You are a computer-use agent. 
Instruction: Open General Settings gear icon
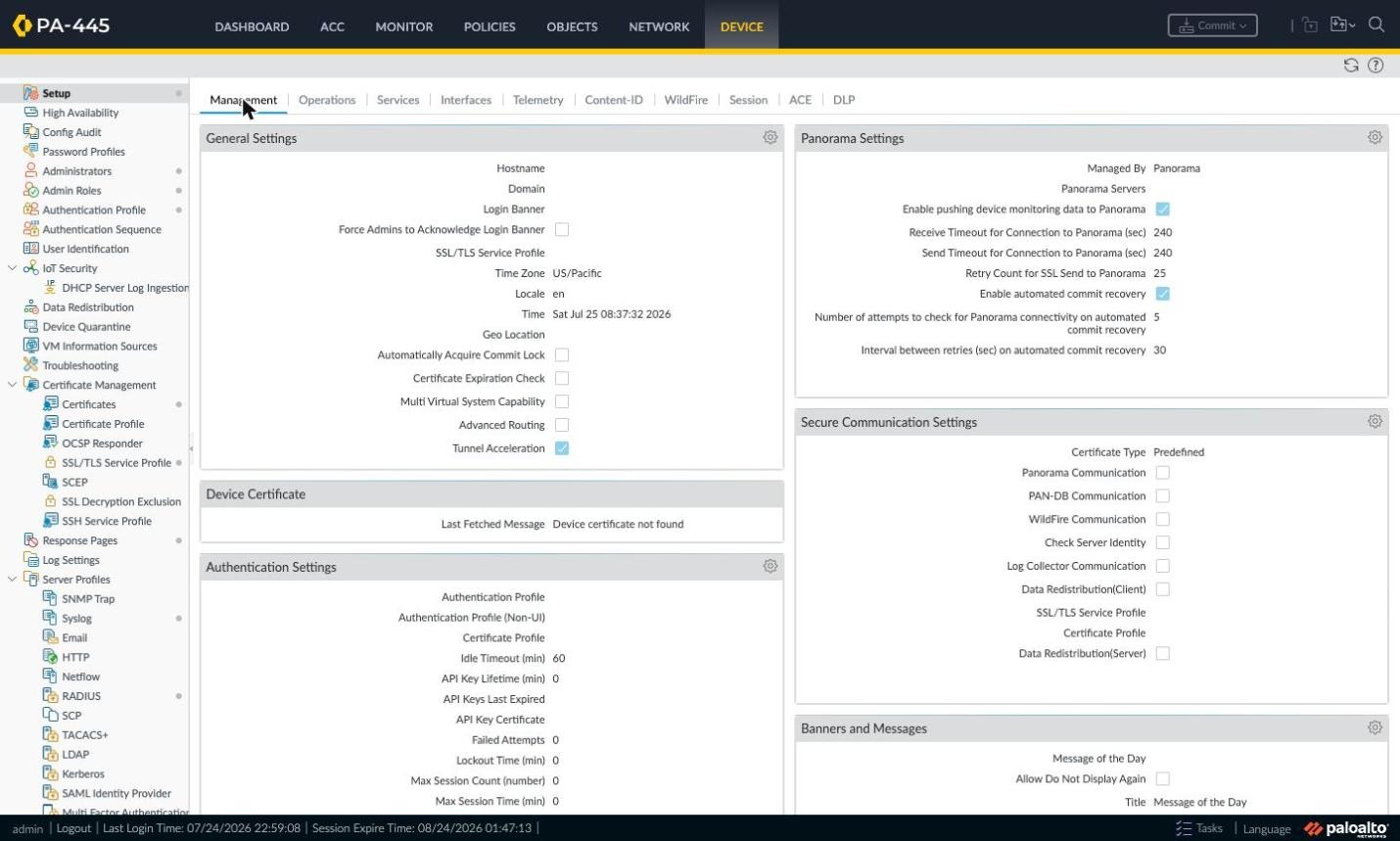[x=770, y=138]
